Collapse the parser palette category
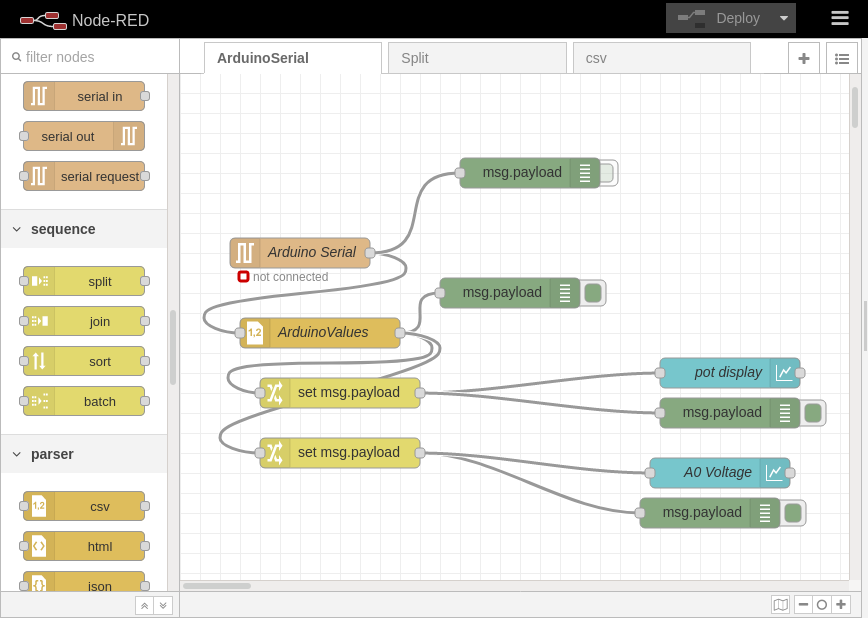Screen dimensions: 868x618 (x=17, y=454)
